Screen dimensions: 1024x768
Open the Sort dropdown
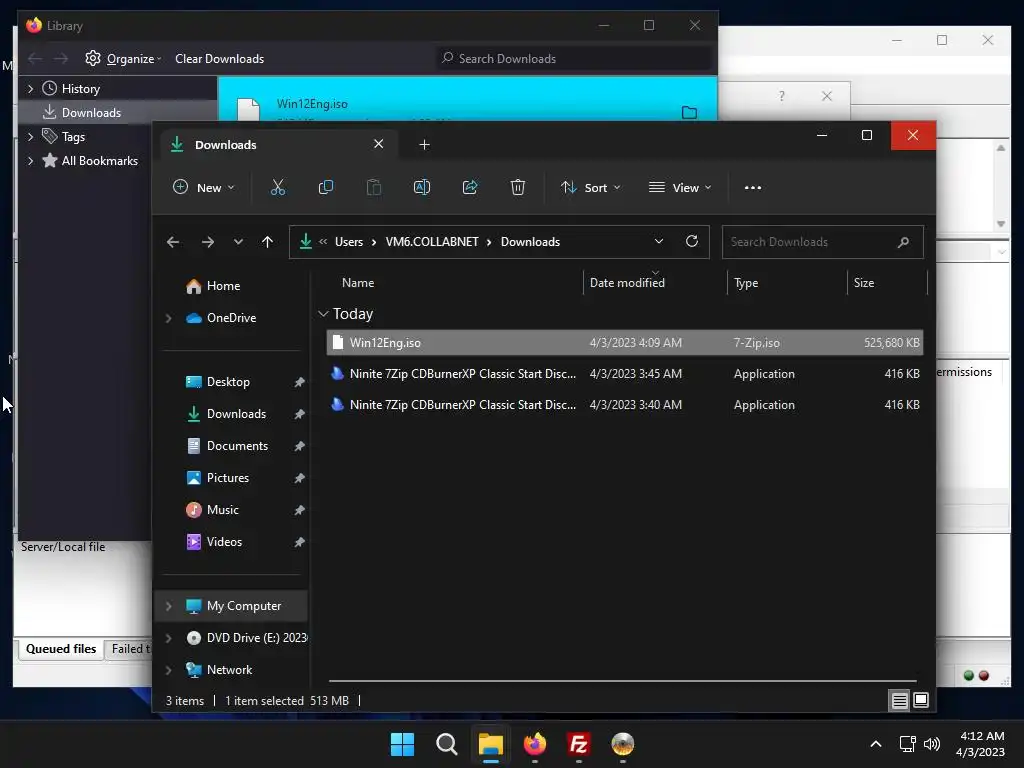pyautogui.click(x=590, y=187)
